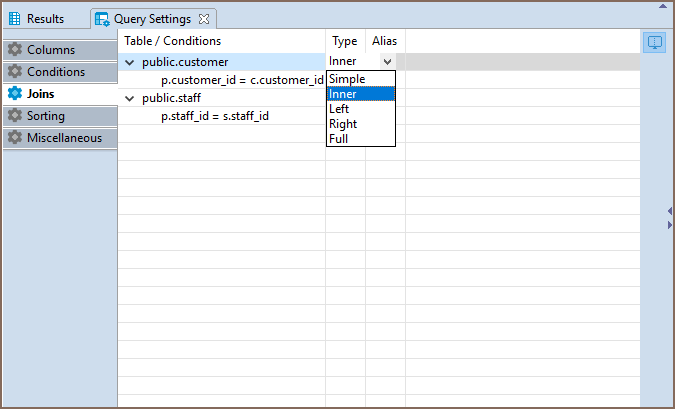The height and width of the screenshot is (409, 675).
Task: Click the blue gear icon beside Joins
Action: (15, 94)
